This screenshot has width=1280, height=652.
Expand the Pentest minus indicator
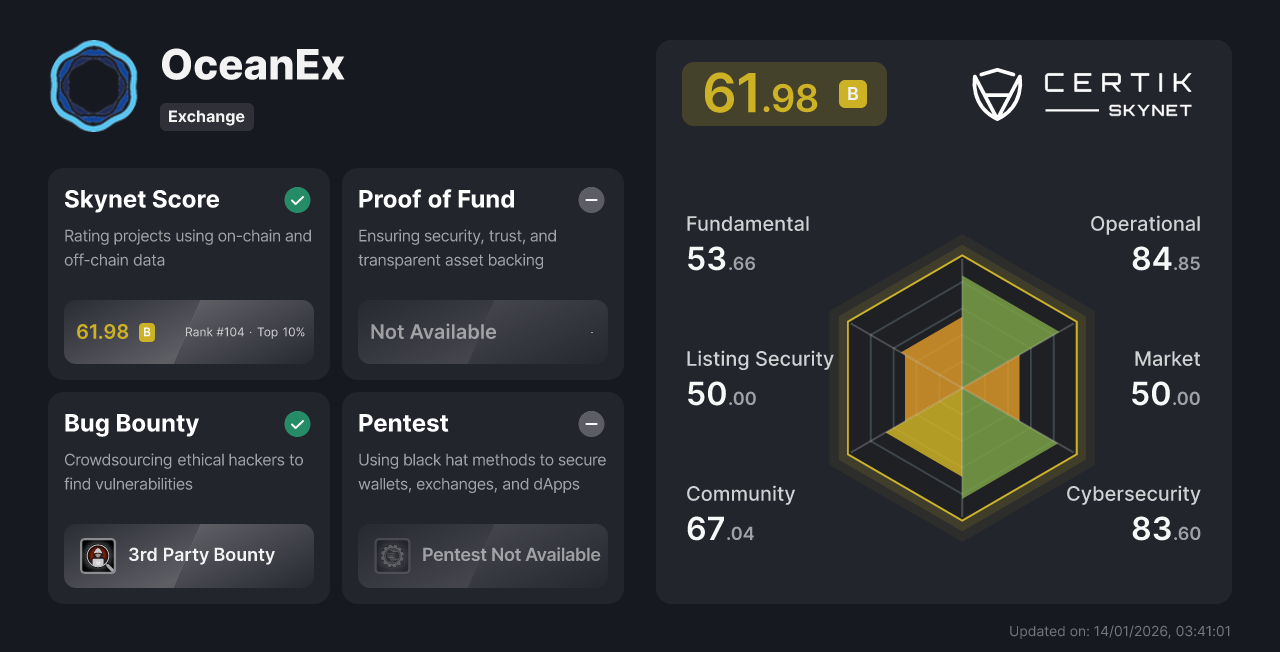(x=591, y=424)
